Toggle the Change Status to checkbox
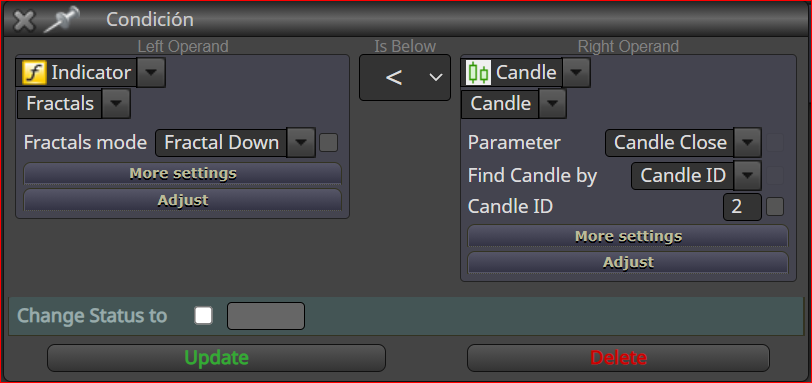Screen dimensions: 812x383 204,315
